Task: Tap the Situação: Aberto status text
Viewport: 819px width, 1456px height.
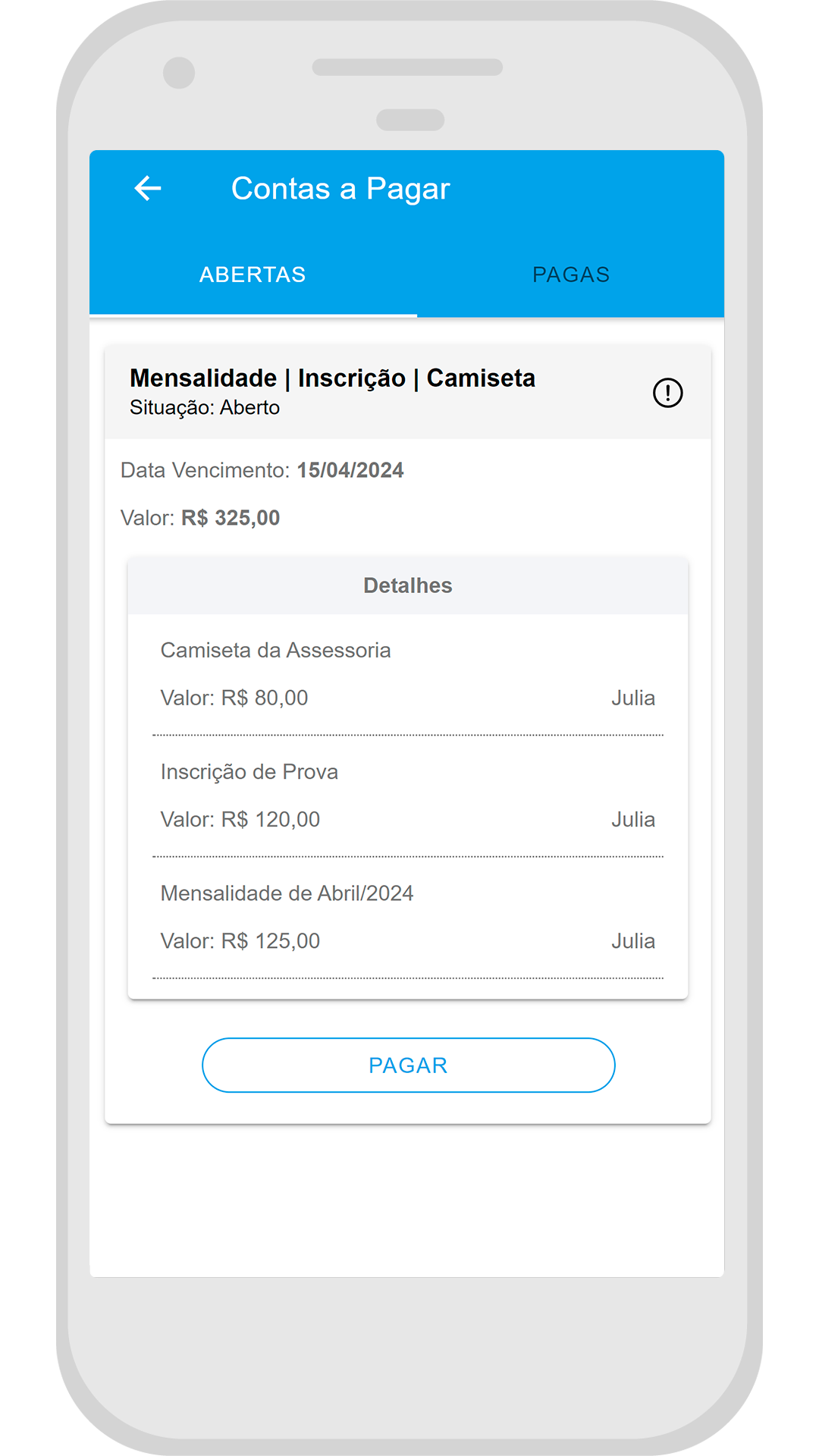Action: (x=205, y=408)
